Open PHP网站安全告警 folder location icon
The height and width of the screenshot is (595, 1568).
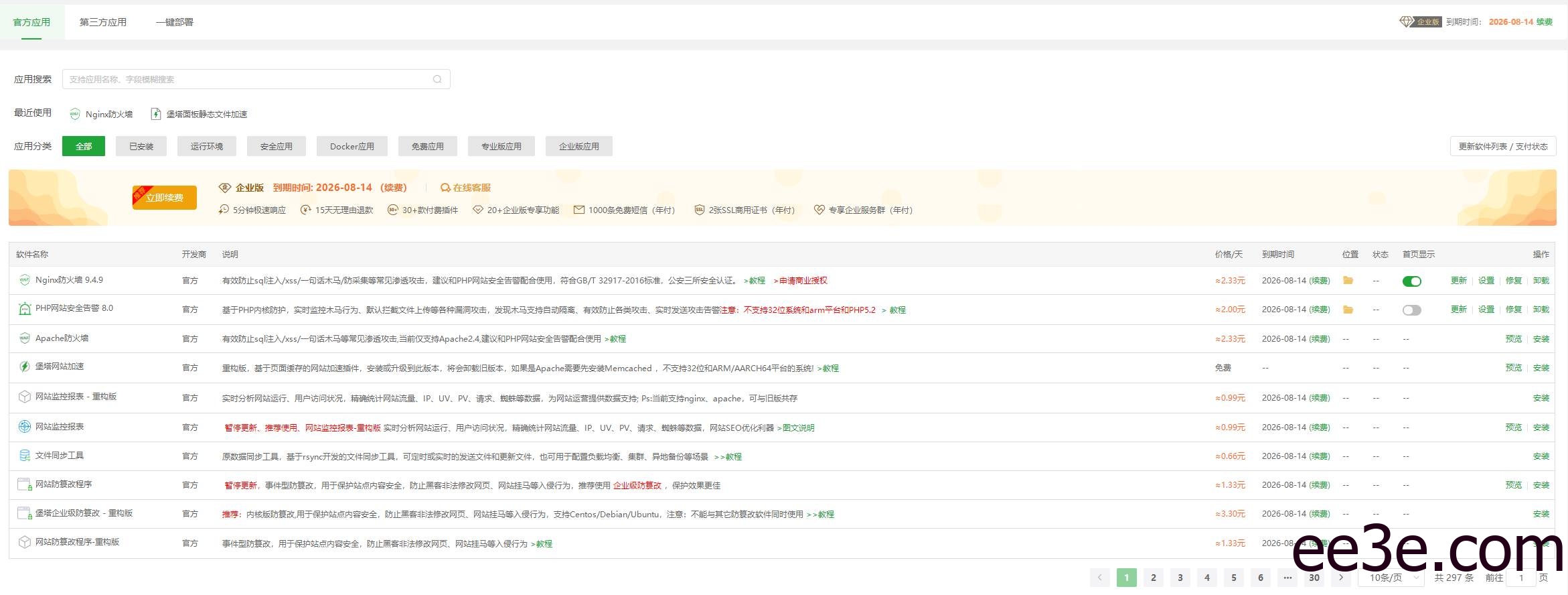pyautogui.click(x=1348, y=310)
